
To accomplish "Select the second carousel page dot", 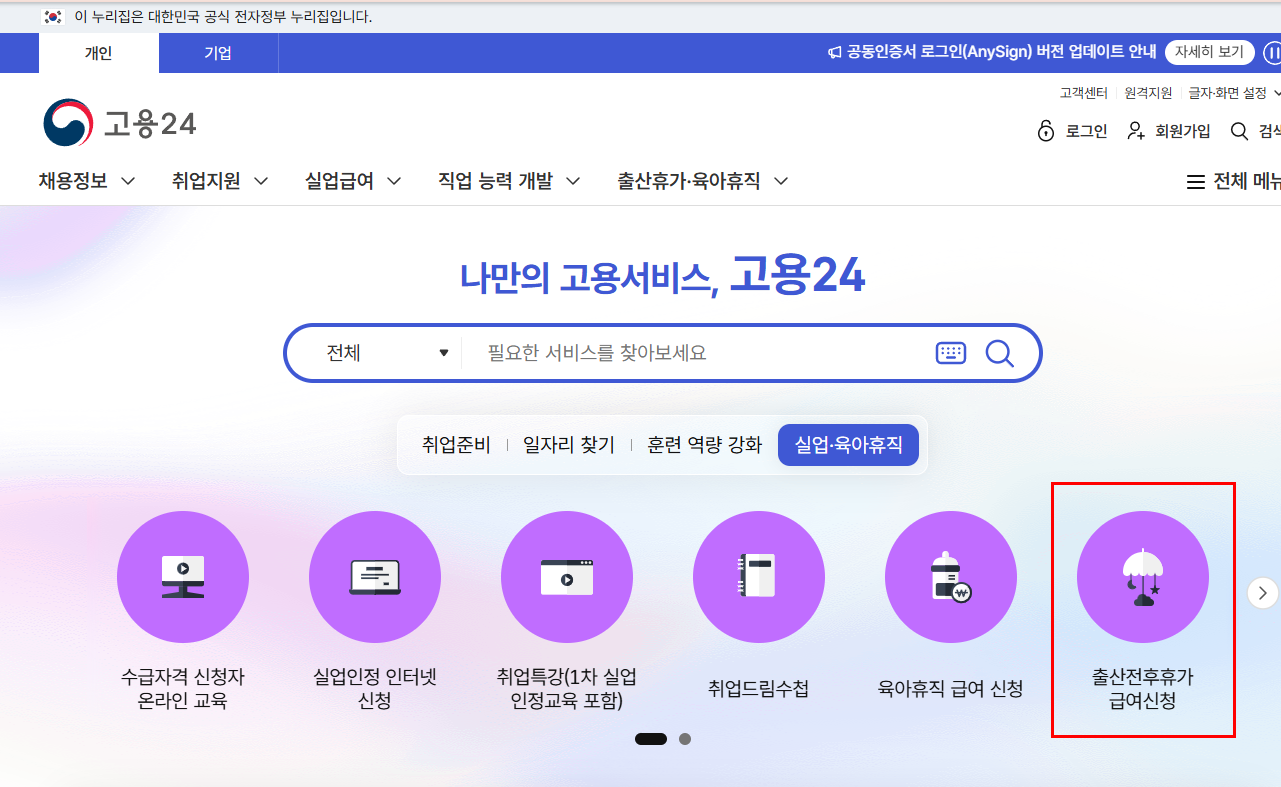I will [685, 739].
